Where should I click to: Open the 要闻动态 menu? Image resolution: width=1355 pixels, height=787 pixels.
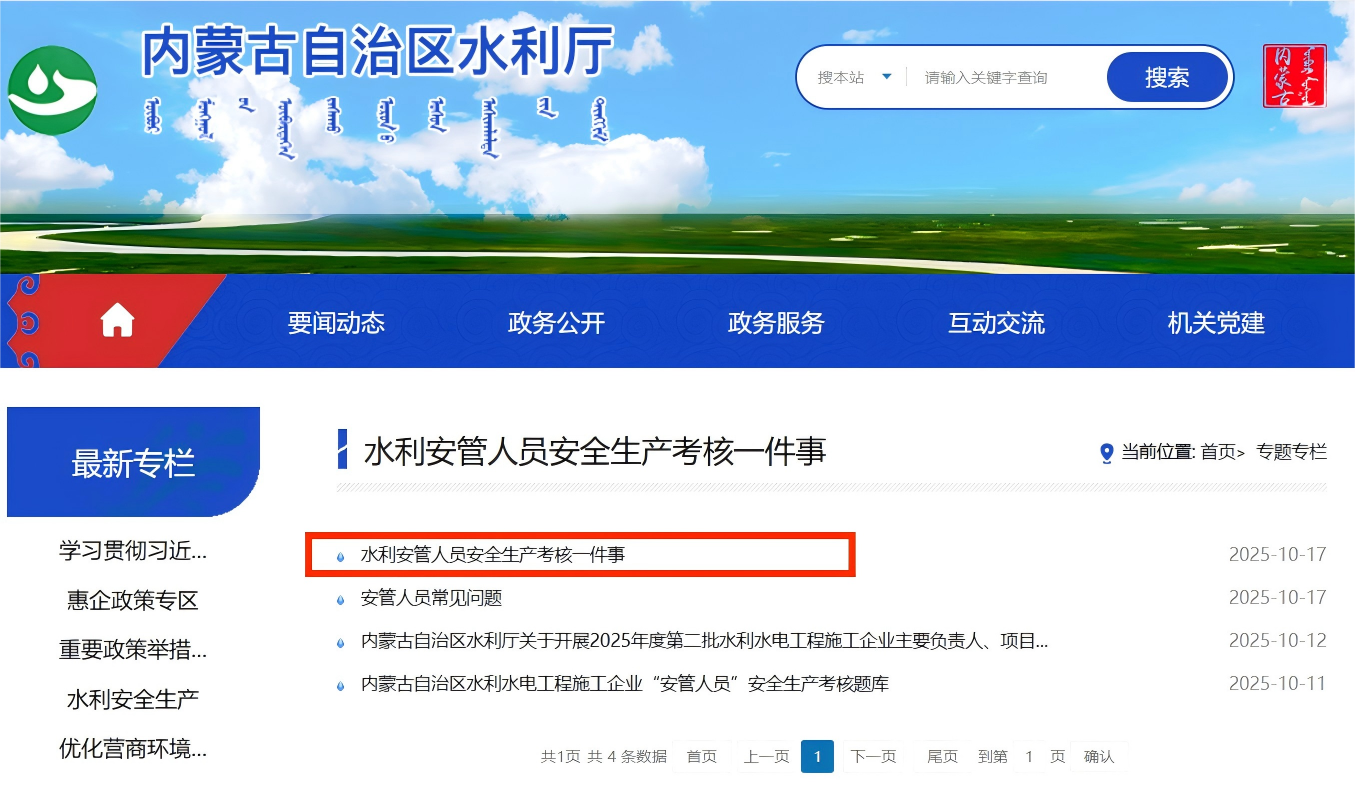tap(336, 322)
